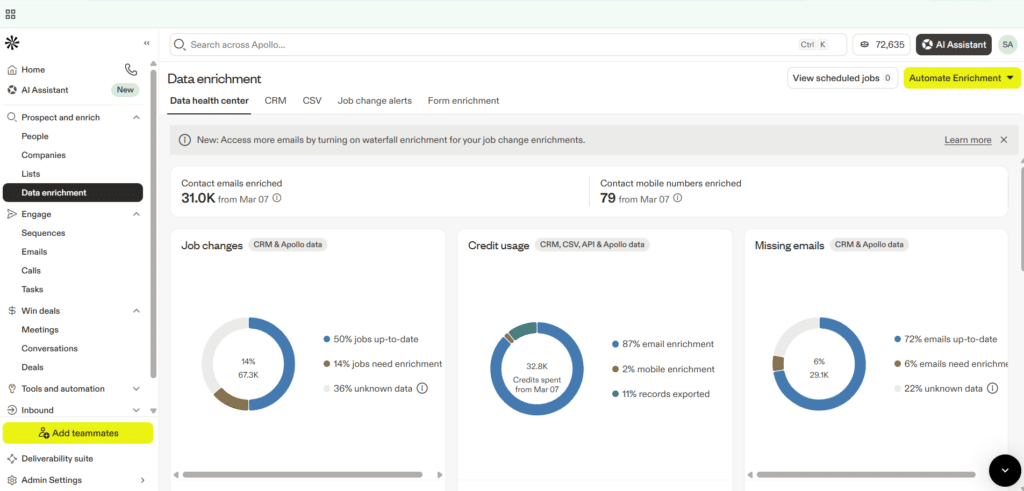The width and height of the screenshot is (1024, 491).
Task: Click the search magnifier icon
Action: tap(181, 45)
